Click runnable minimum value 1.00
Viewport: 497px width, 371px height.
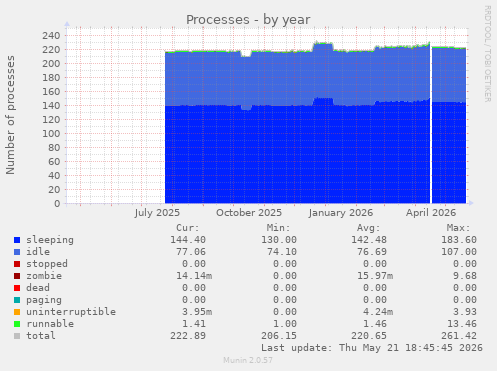[x=285, y=324]
